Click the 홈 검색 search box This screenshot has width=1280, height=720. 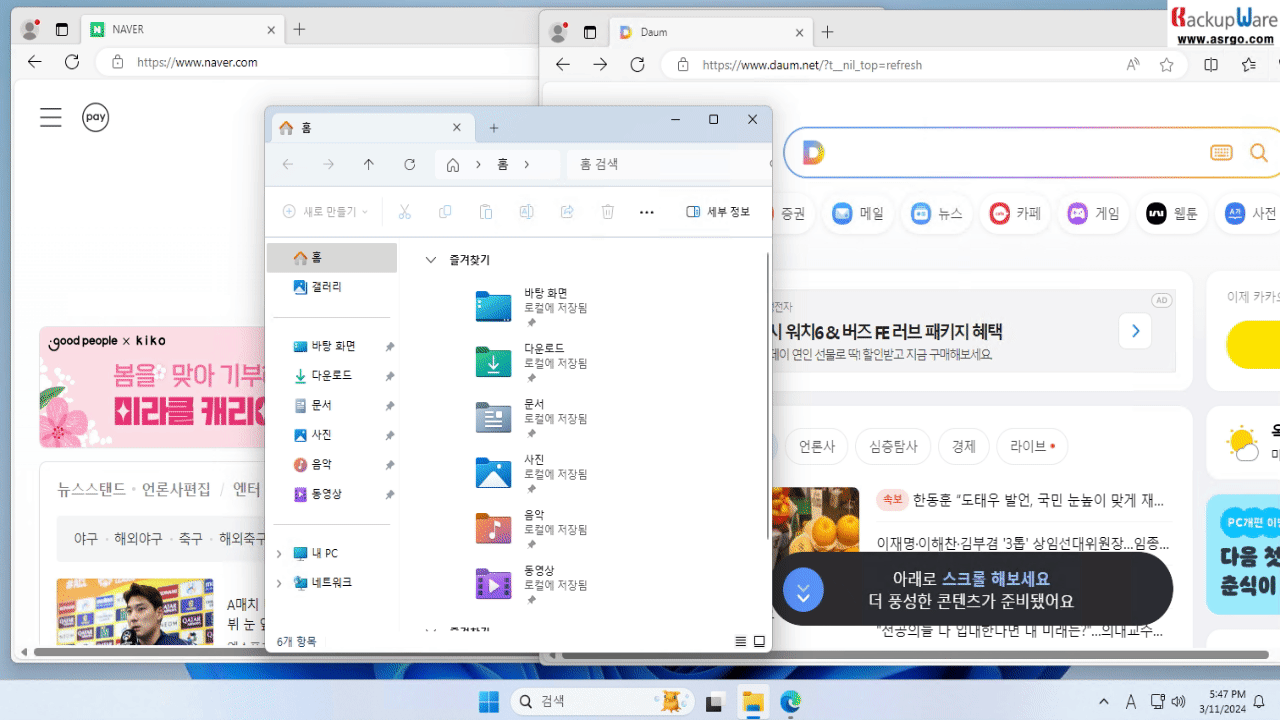[x=670, y=164]
